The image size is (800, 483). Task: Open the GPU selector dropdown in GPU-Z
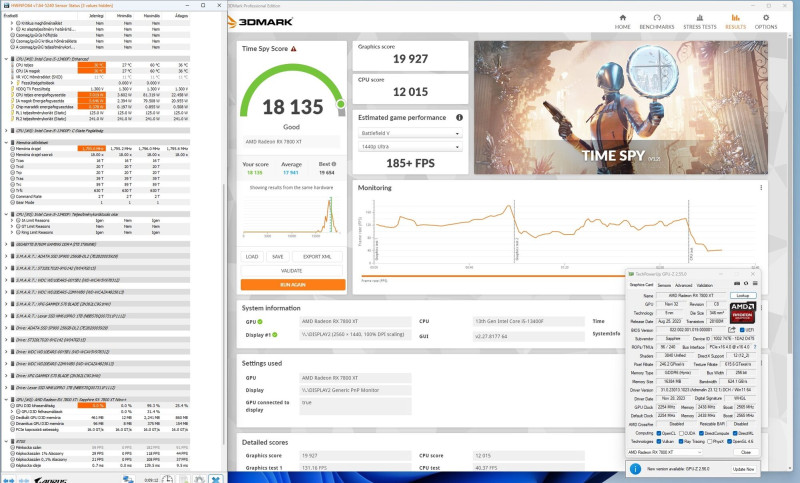665,452
